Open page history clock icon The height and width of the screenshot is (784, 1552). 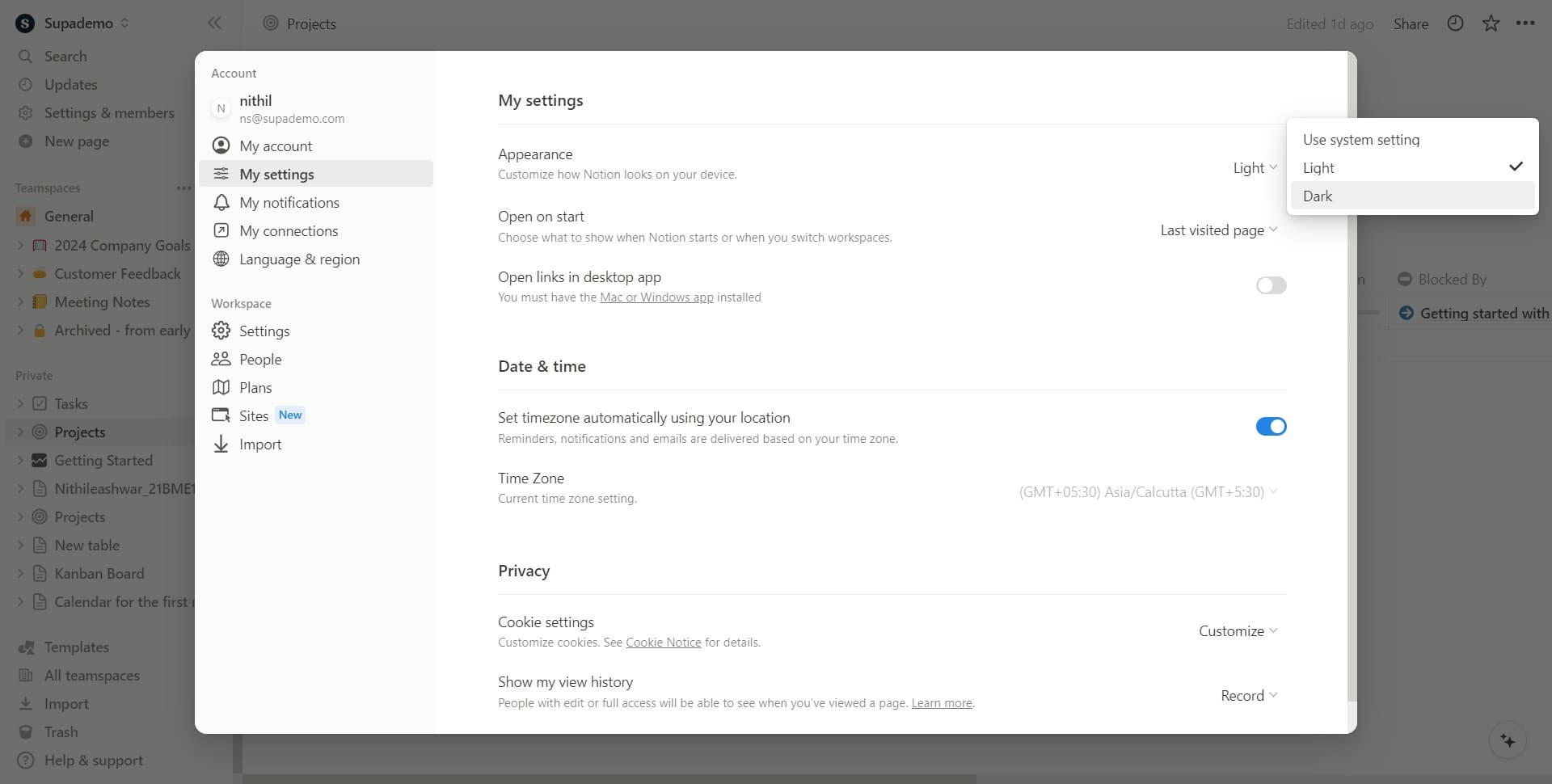tap(1455, 23)
